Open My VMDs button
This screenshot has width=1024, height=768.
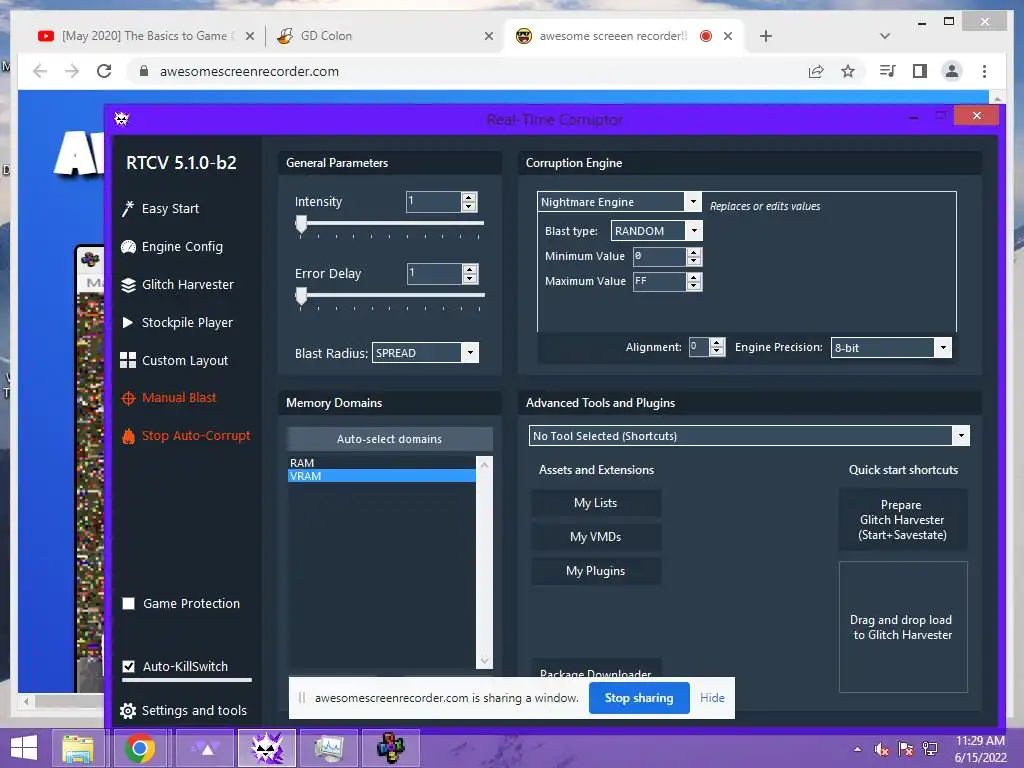point(596,537)
